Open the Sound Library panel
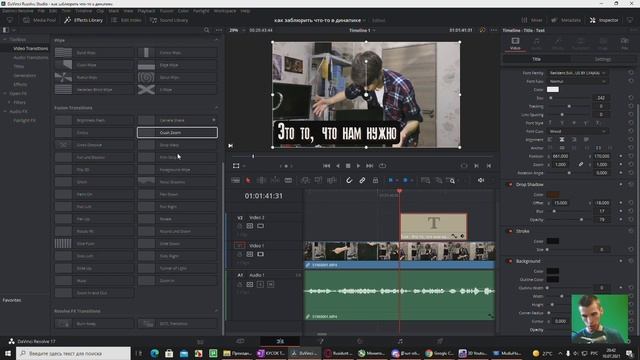The width and height of the screenshot is (640, 360). pyautogui.click(x=169, y=20)
